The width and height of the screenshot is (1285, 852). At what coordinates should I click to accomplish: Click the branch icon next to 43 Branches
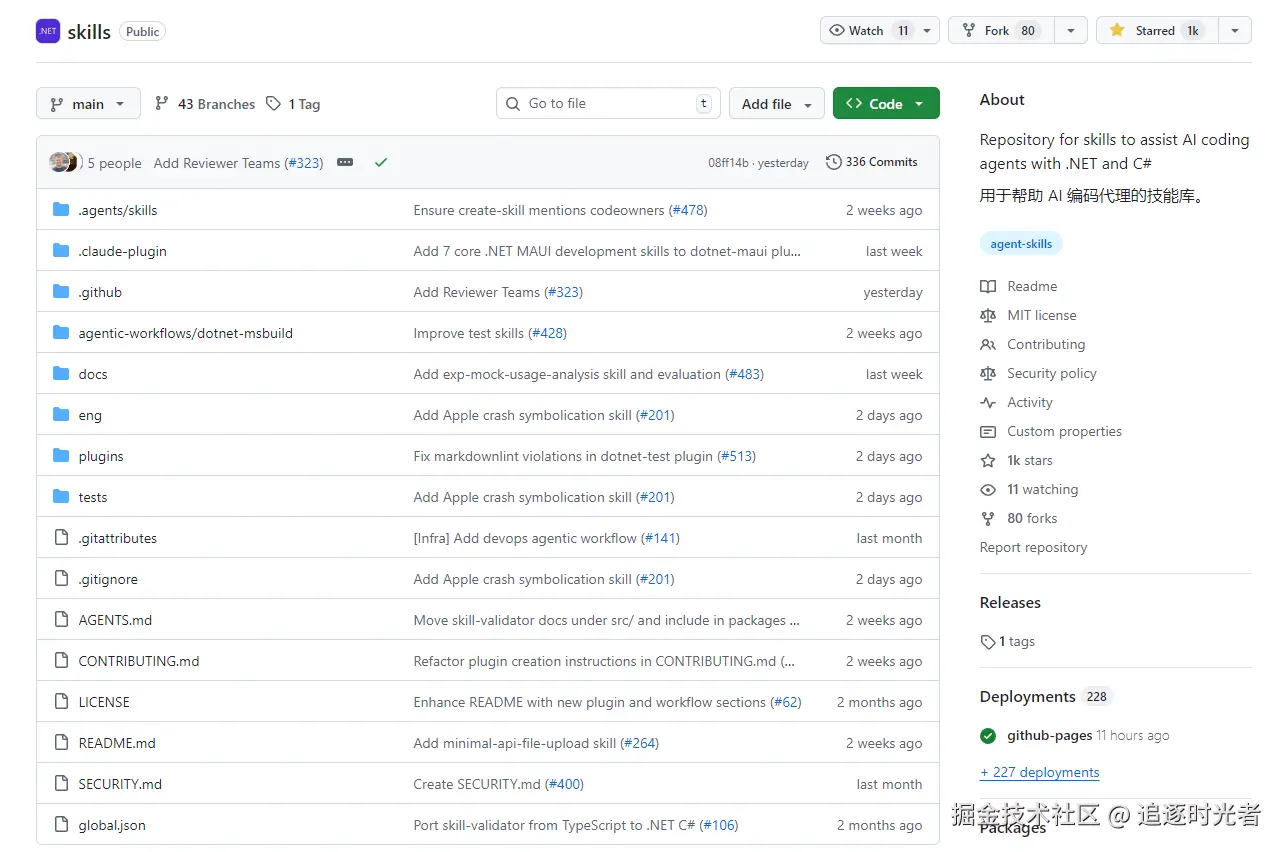pos(162,103)
